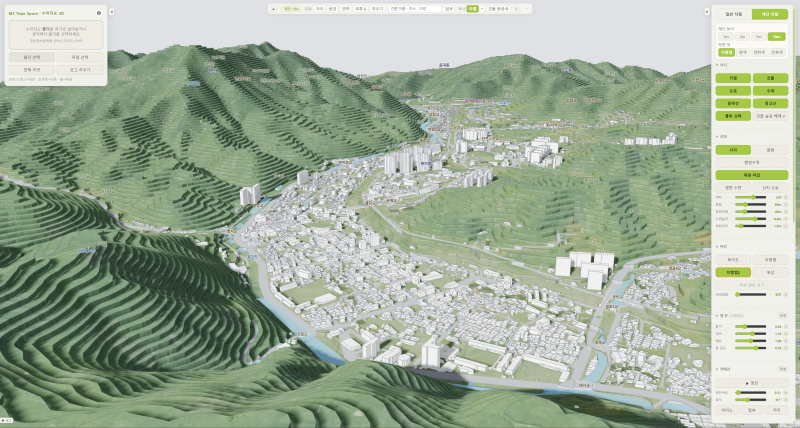Click the 평면 수면 button

point(733,188)
